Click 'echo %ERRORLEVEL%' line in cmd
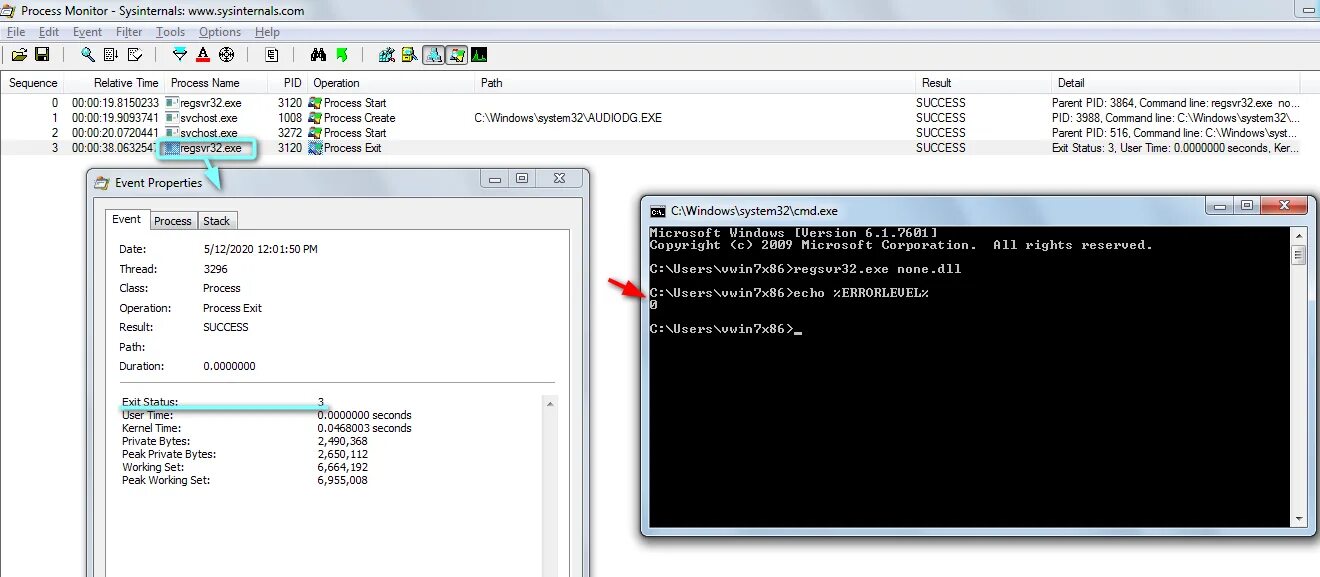Image resolution: width=1320 pixels, height=577 pixels. (860, 293)
